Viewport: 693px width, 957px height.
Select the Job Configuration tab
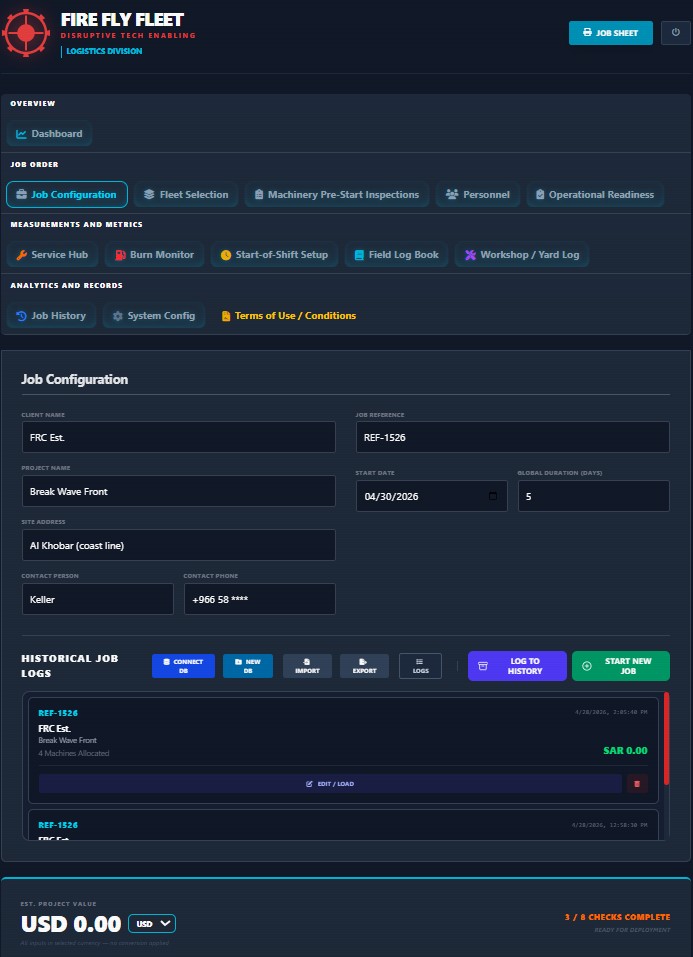click(x=67, y=195)
